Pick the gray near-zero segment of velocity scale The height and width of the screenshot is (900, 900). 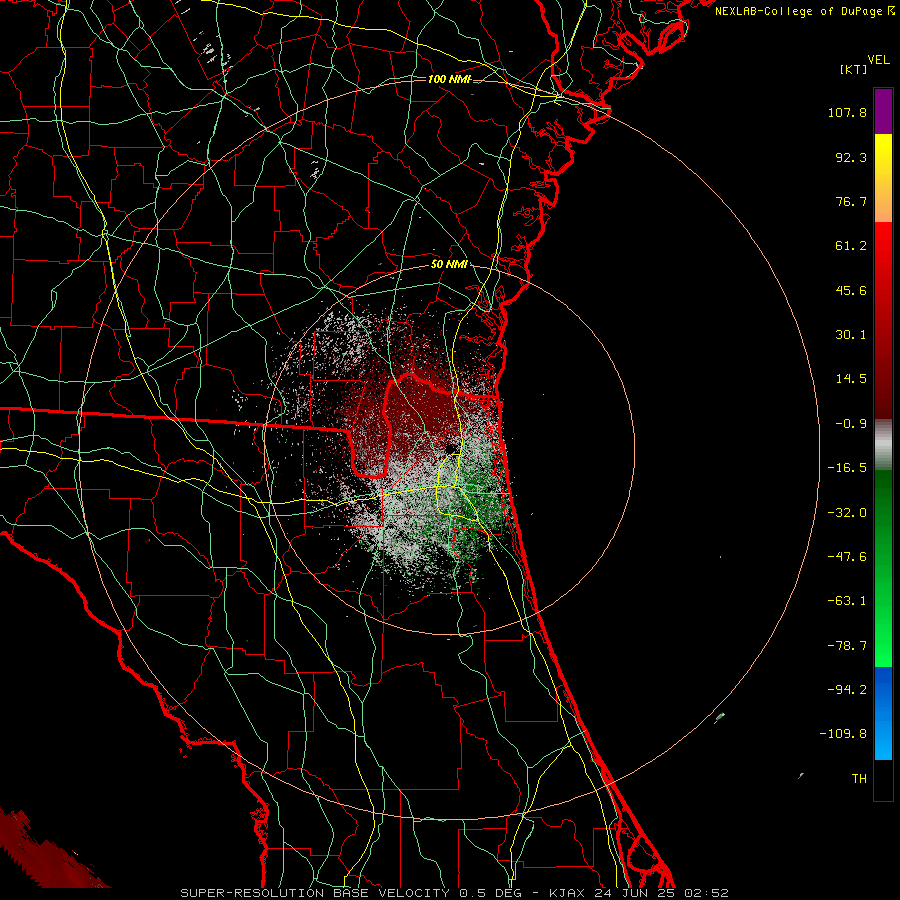point(883,444)
